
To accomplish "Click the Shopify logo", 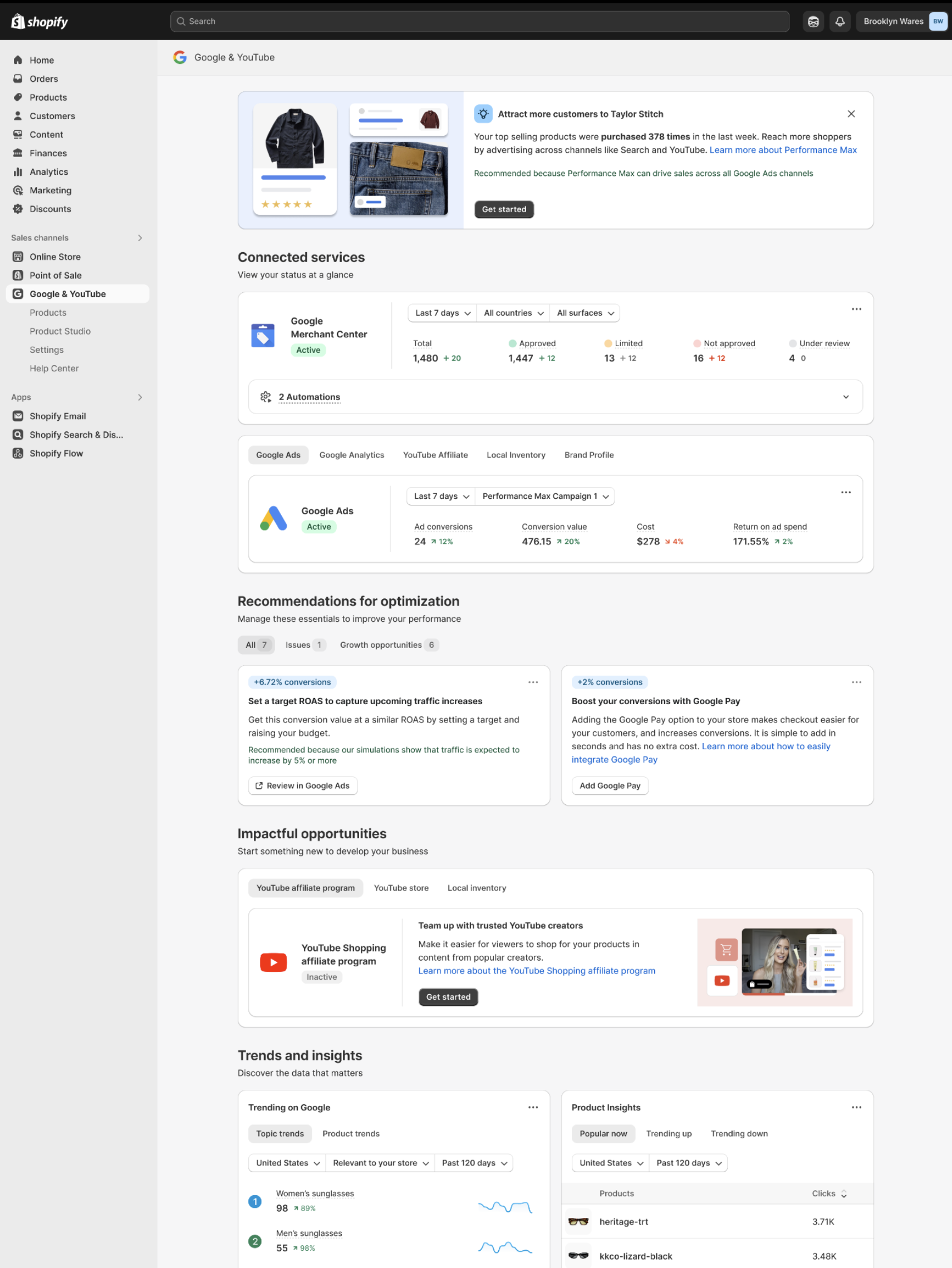I will (x=40, y=21).
